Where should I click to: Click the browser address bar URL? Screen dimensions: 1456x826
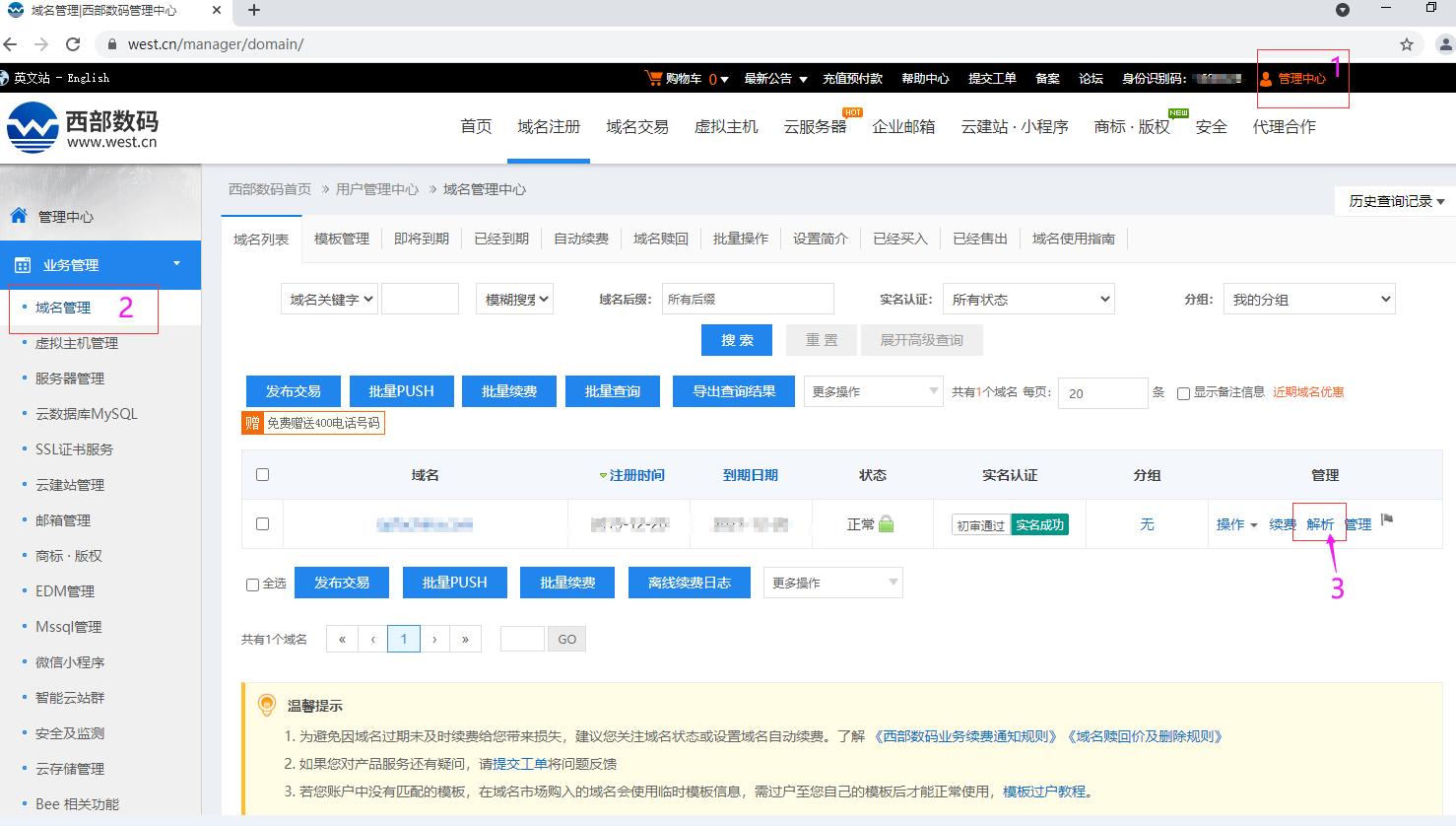pyautogui.click(x=216, y=44)
